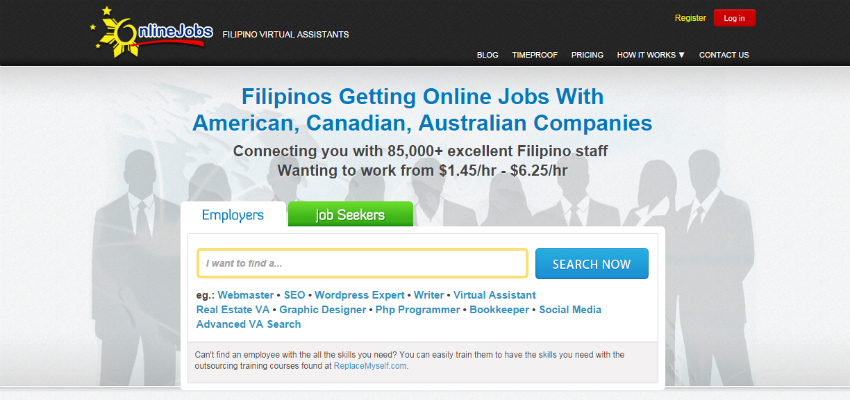
Task: Pick the Real Estate VA link
Action: click(x=233, y=310)
